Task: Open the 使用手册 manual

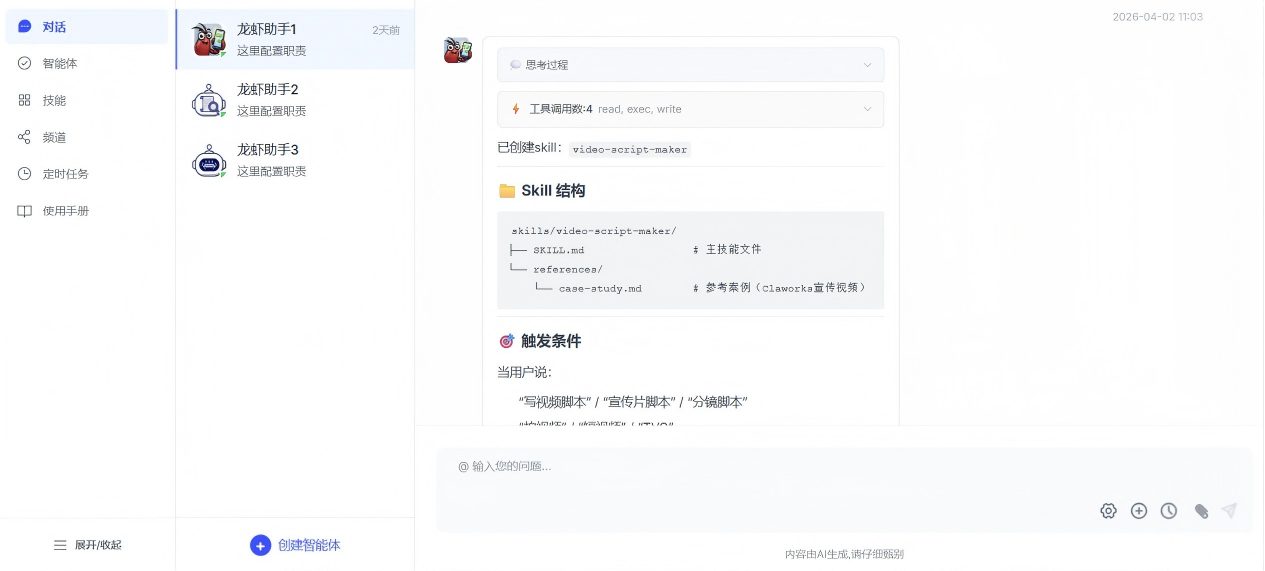Action: pyautogui.click(x=65, y=211)
